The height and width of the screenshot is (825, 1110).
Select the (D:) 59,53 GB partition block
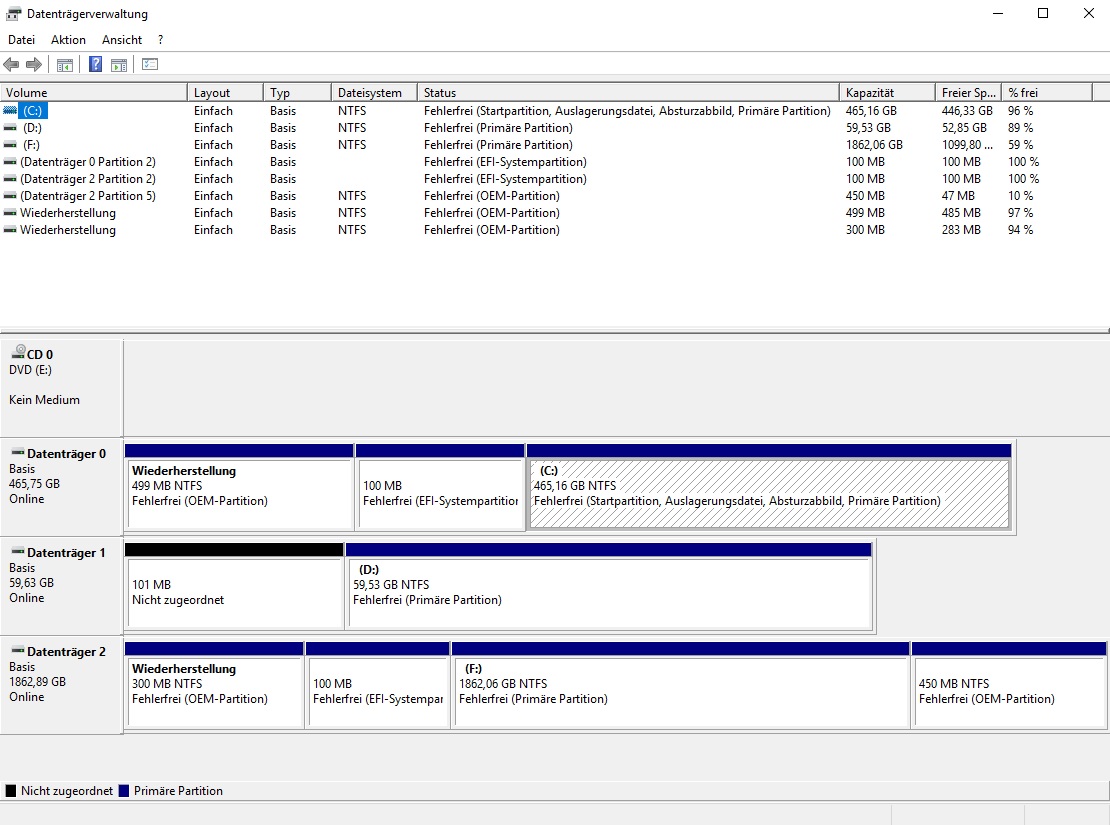(609, 586)
